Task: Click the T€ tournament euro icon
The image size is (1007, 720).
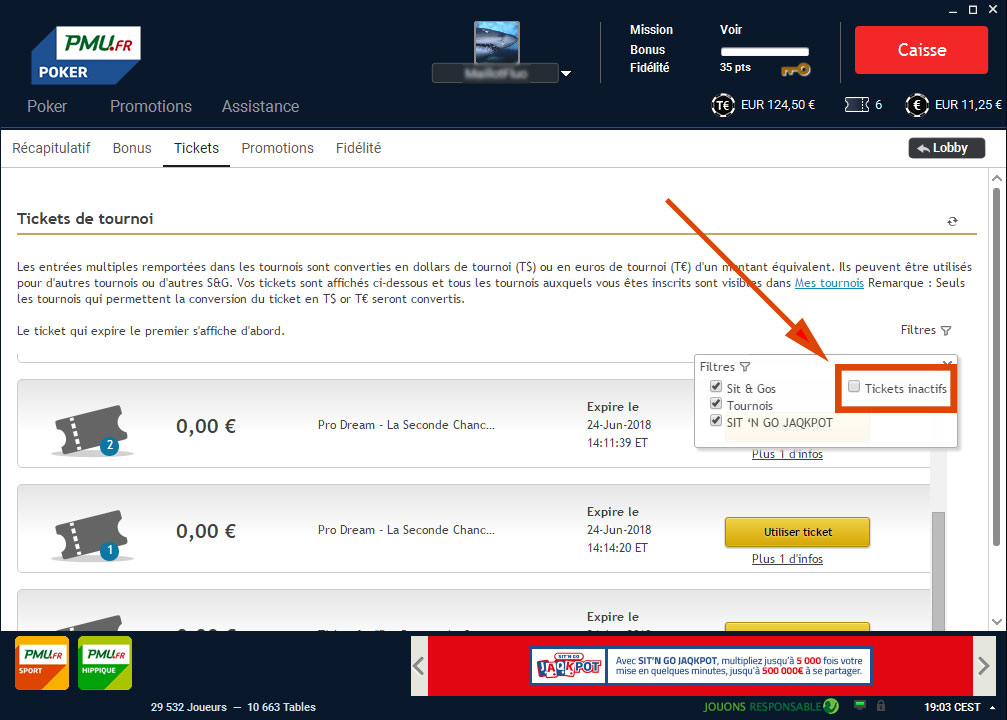Action: (723, 105)
